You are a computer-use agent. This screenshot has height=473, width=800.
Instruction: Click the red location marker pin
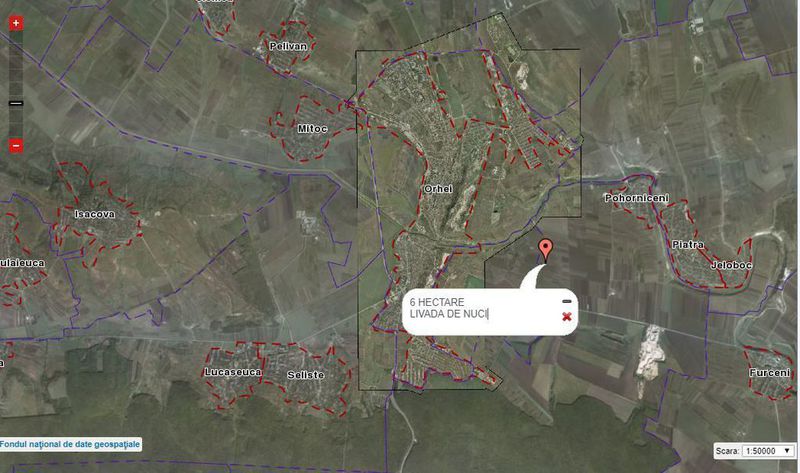(545, 251)
